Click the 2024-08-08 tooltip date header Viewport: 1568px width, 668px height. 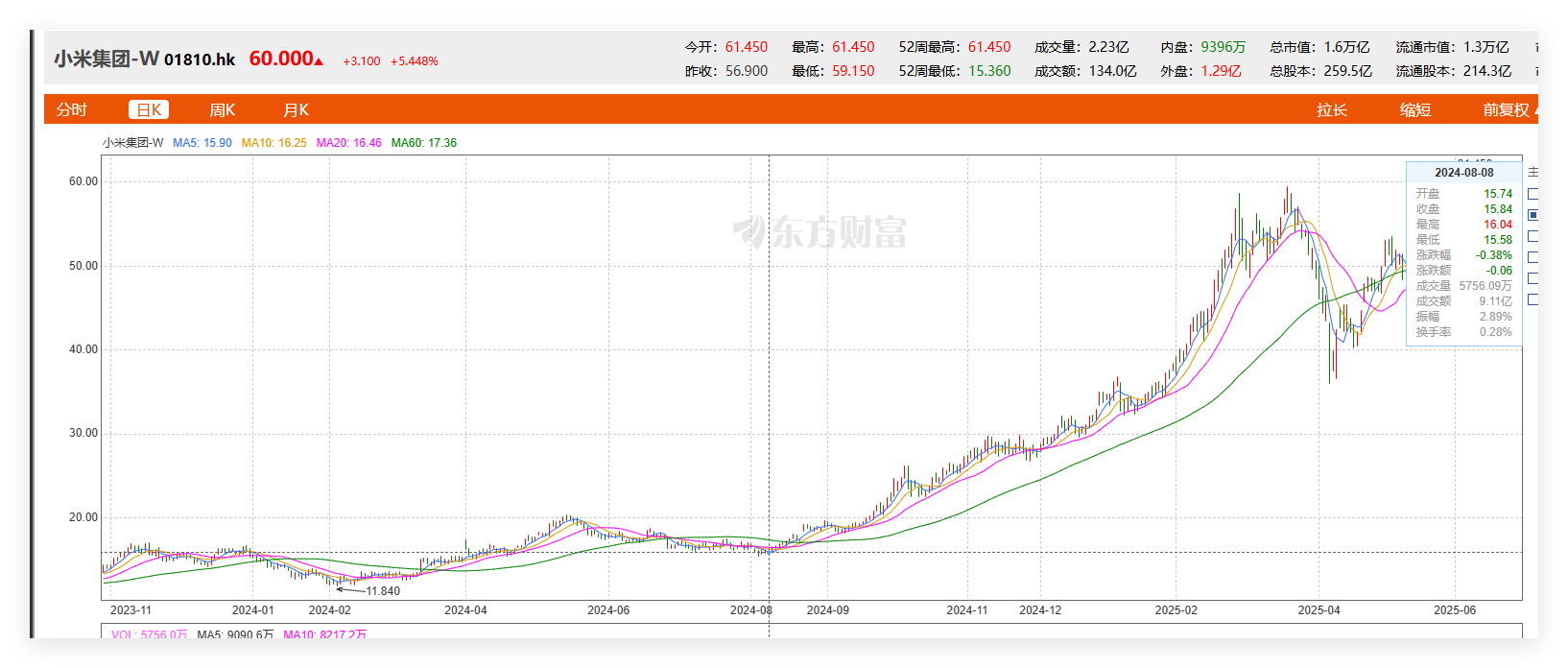[1464, 173]
